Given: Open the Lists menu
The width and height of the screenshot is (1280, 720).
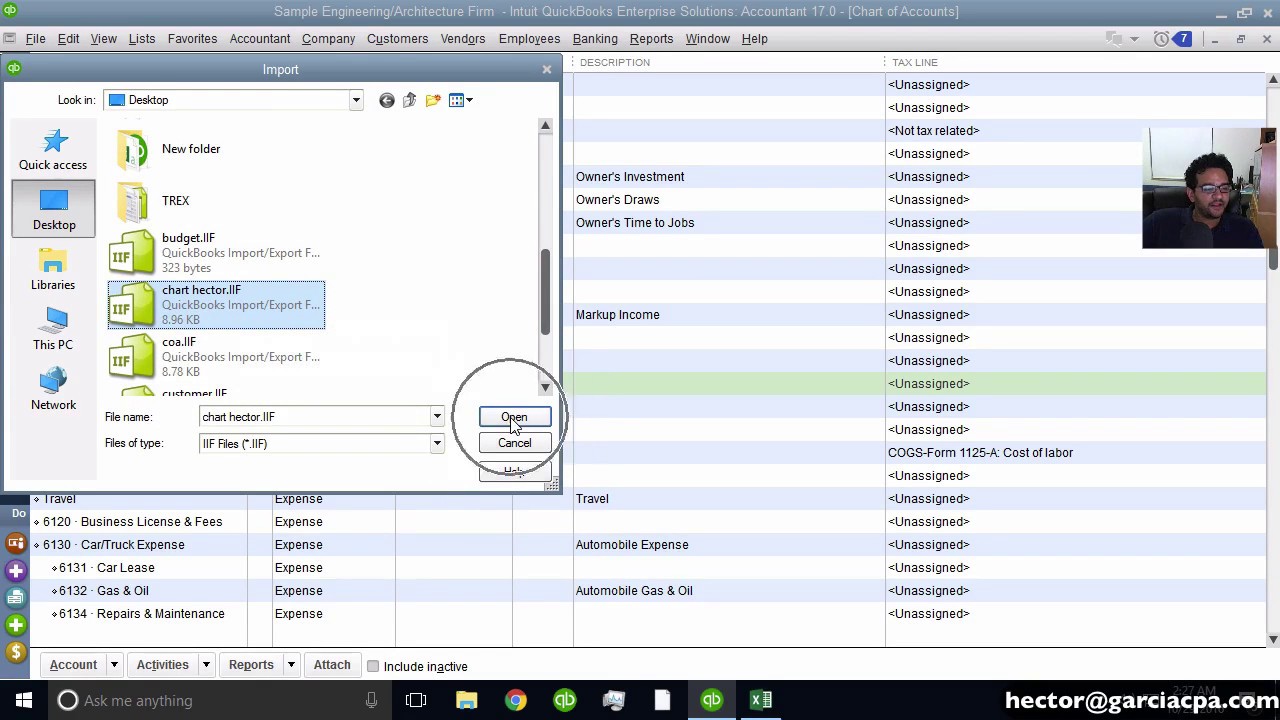Looking at the screenshot, I should coord(142,39).
